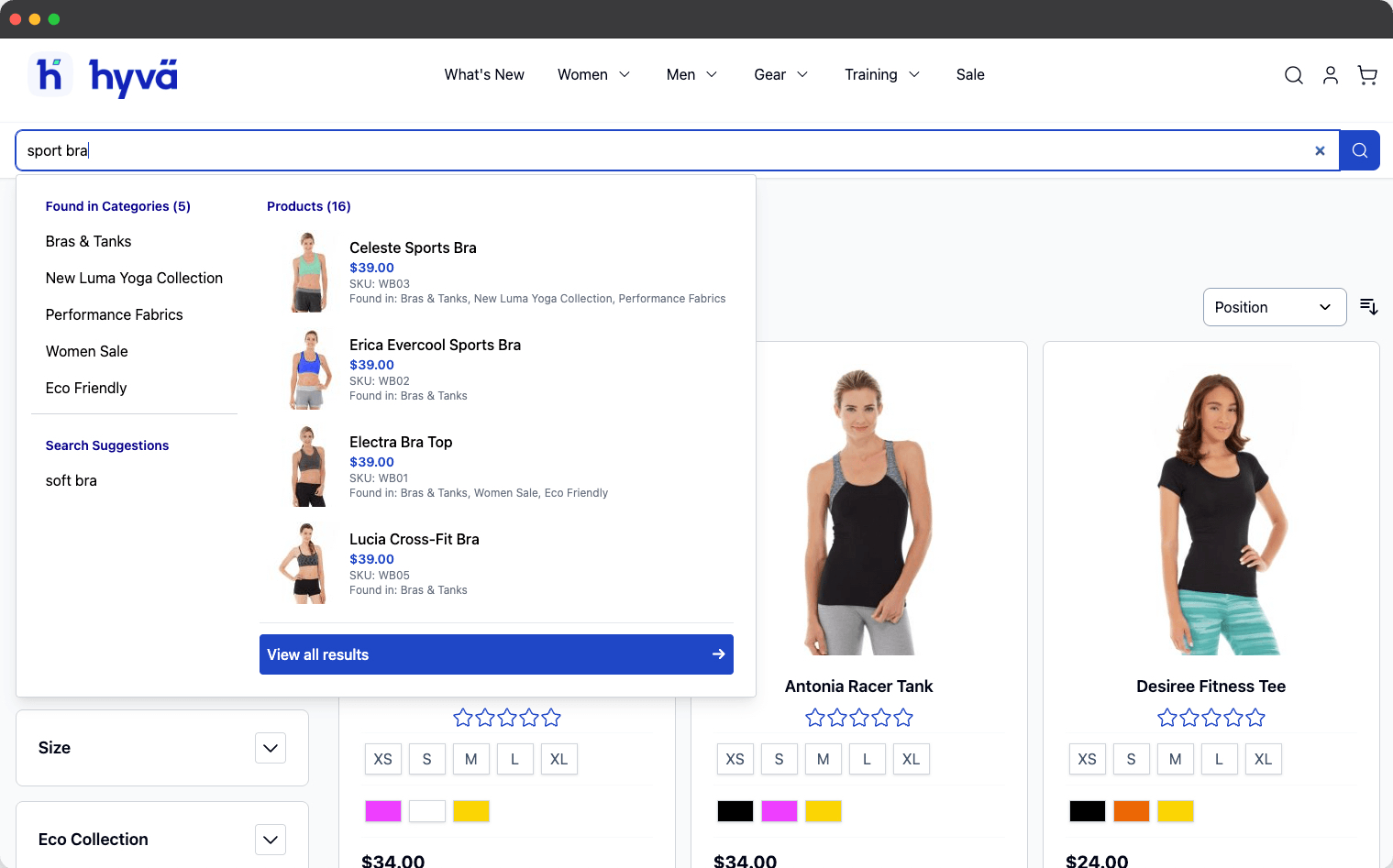Screen dimensions: 1393x868
Task: Expand the Men menu
Action: click(691, 75)
